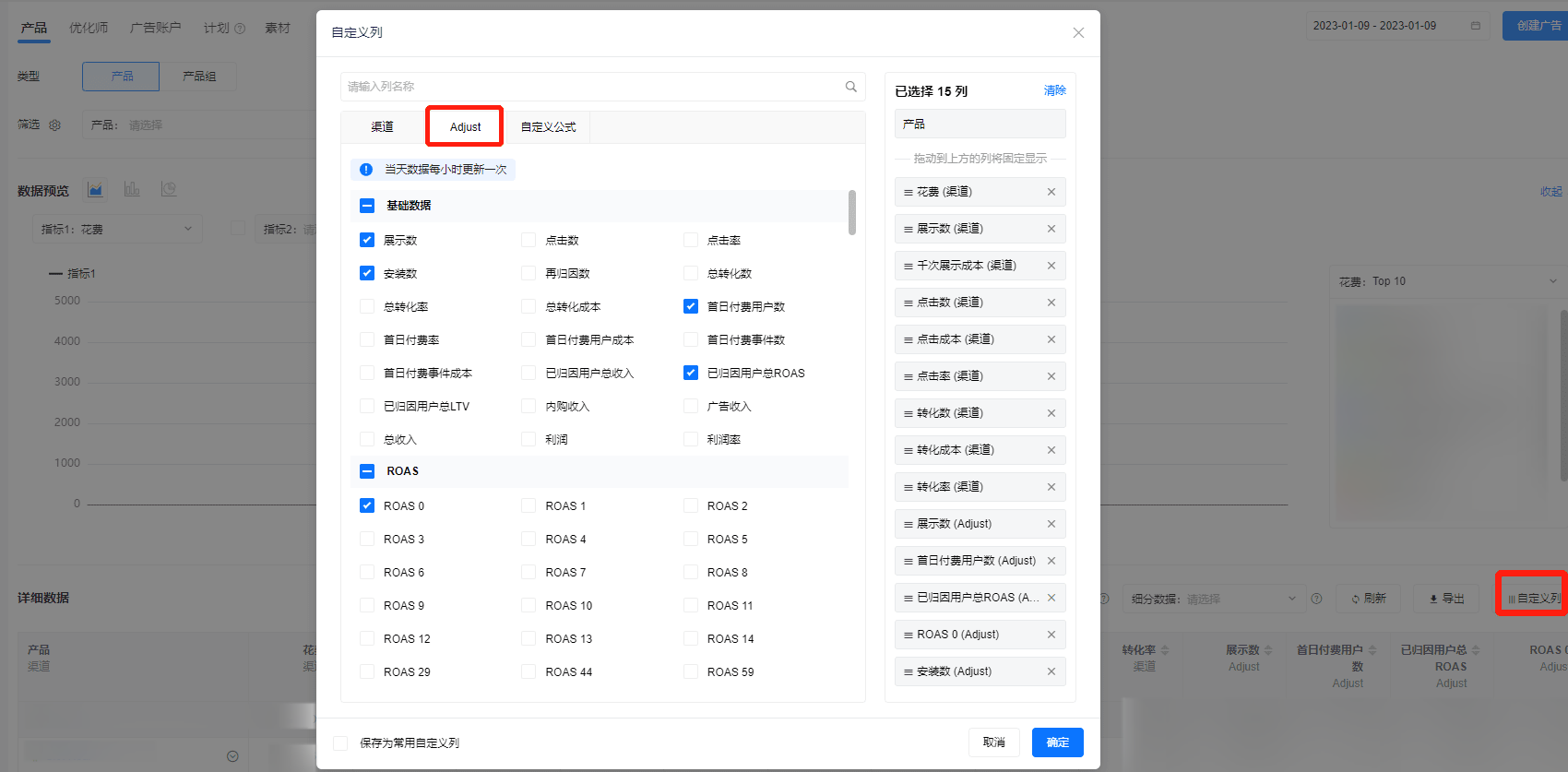
Task: Uncheck 展示数 checkbox
Action: 367,240
